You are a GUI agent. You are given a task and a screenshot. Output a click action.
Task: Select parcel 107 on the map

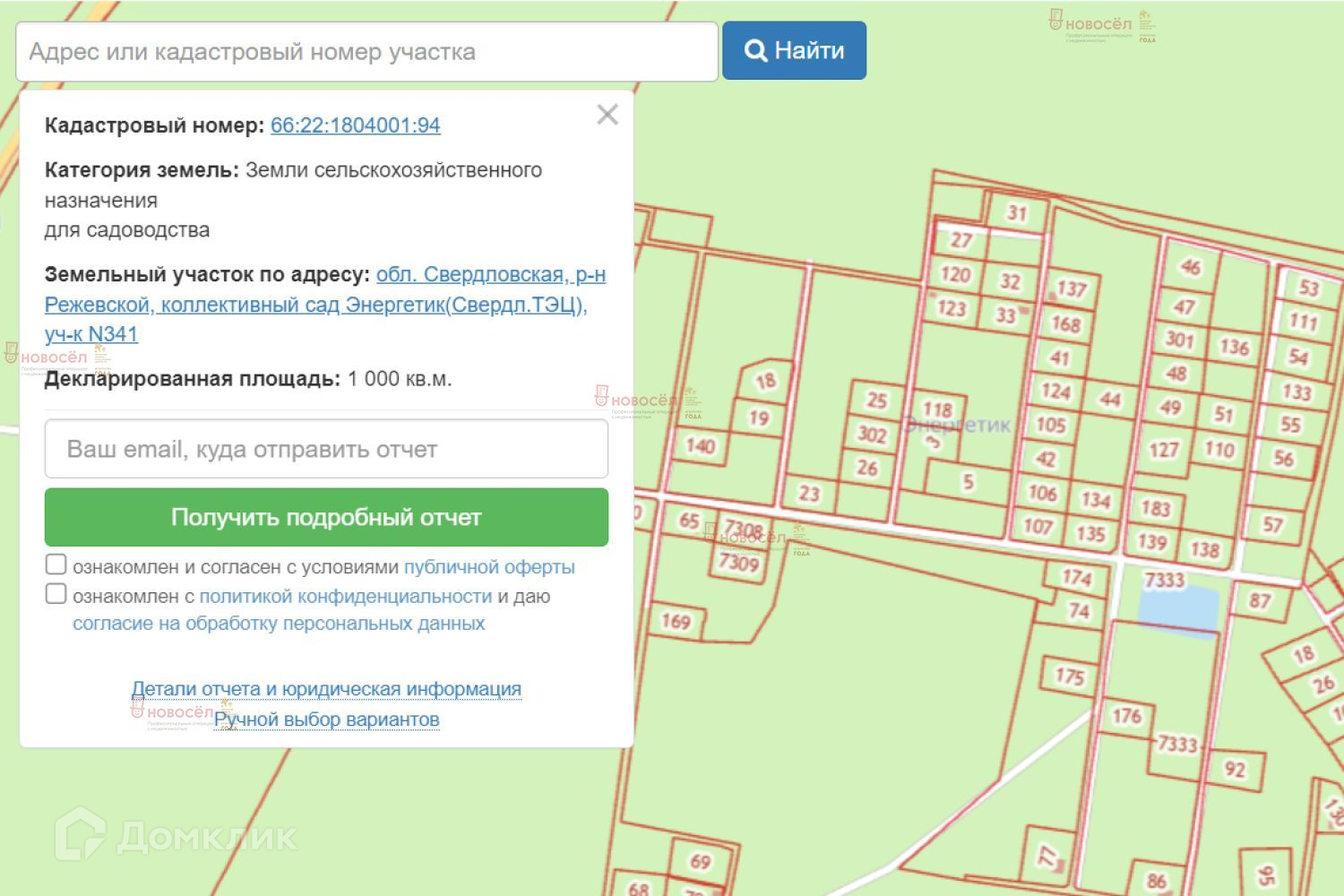click(1037, 526)
